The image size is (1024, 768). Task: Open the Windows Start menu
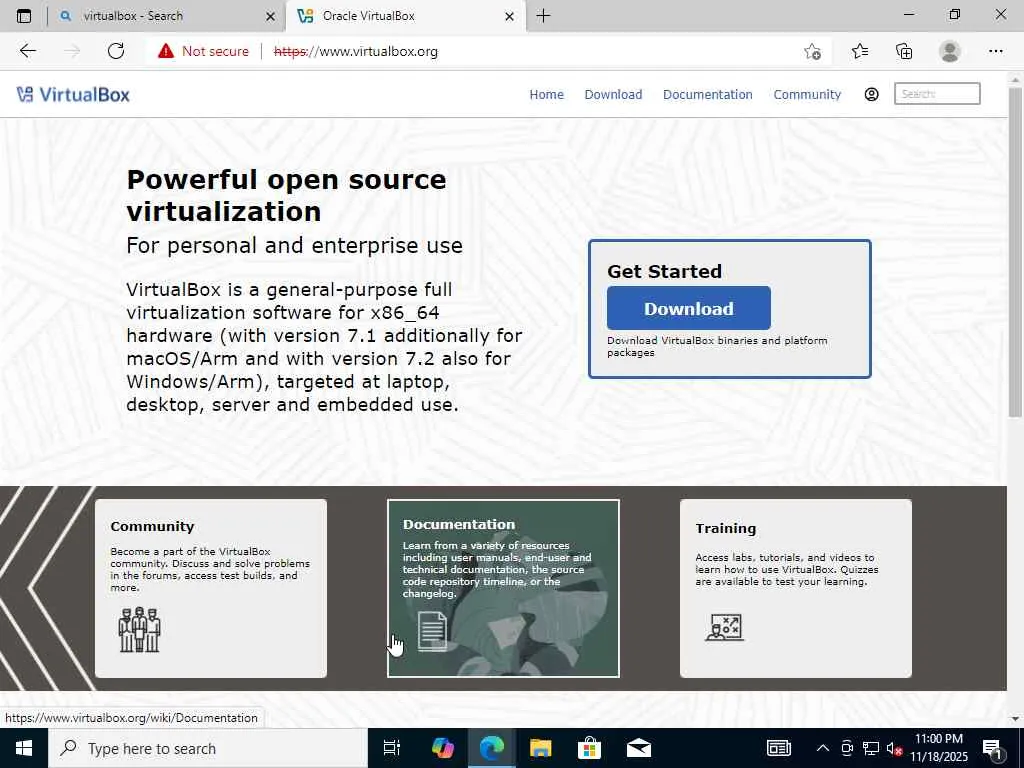(x=24, y=748)
